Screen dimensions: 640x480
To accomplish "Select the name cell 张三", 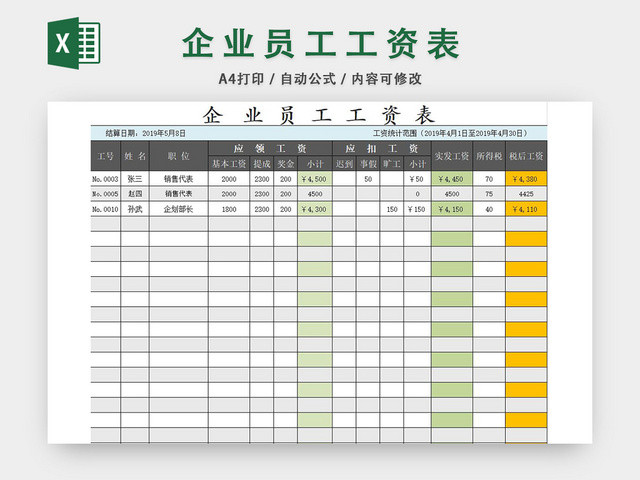I will [135, 179].
